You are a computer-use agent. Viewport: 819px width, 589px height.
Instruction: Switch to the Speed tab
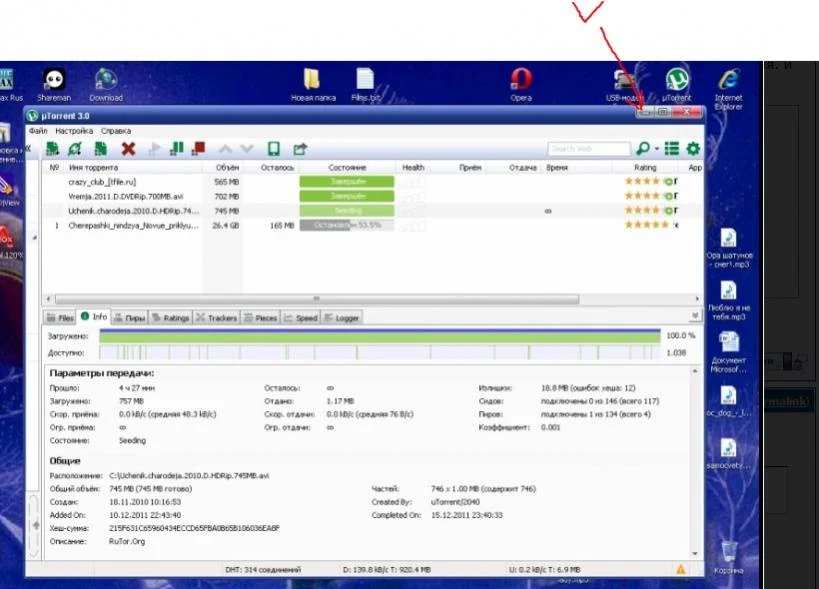tap(301, 317)
